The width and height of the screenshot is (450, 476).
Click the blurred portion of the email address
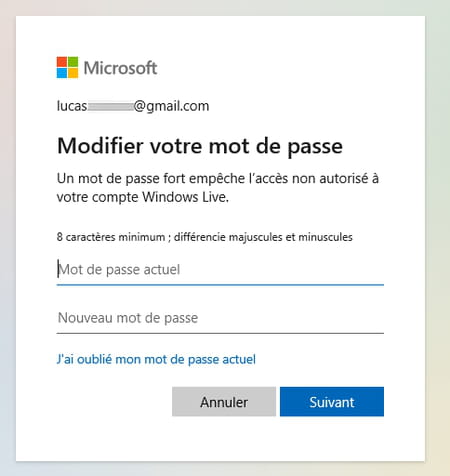pyautogui.click(x=110, y=107)
